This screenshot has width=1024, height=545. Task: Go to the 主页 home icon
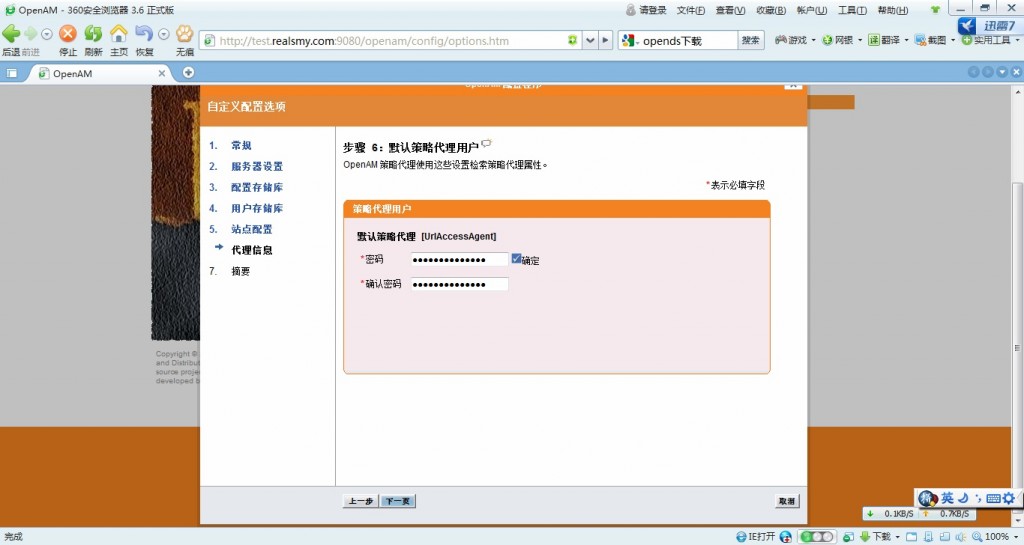(119, 33)
